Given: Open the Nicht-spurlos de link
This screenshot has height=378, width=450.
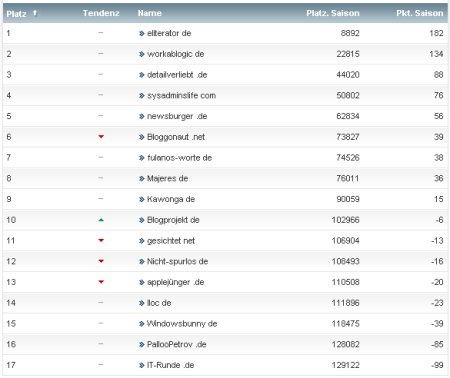Looking at the screenshot, I should pos(177,261).
